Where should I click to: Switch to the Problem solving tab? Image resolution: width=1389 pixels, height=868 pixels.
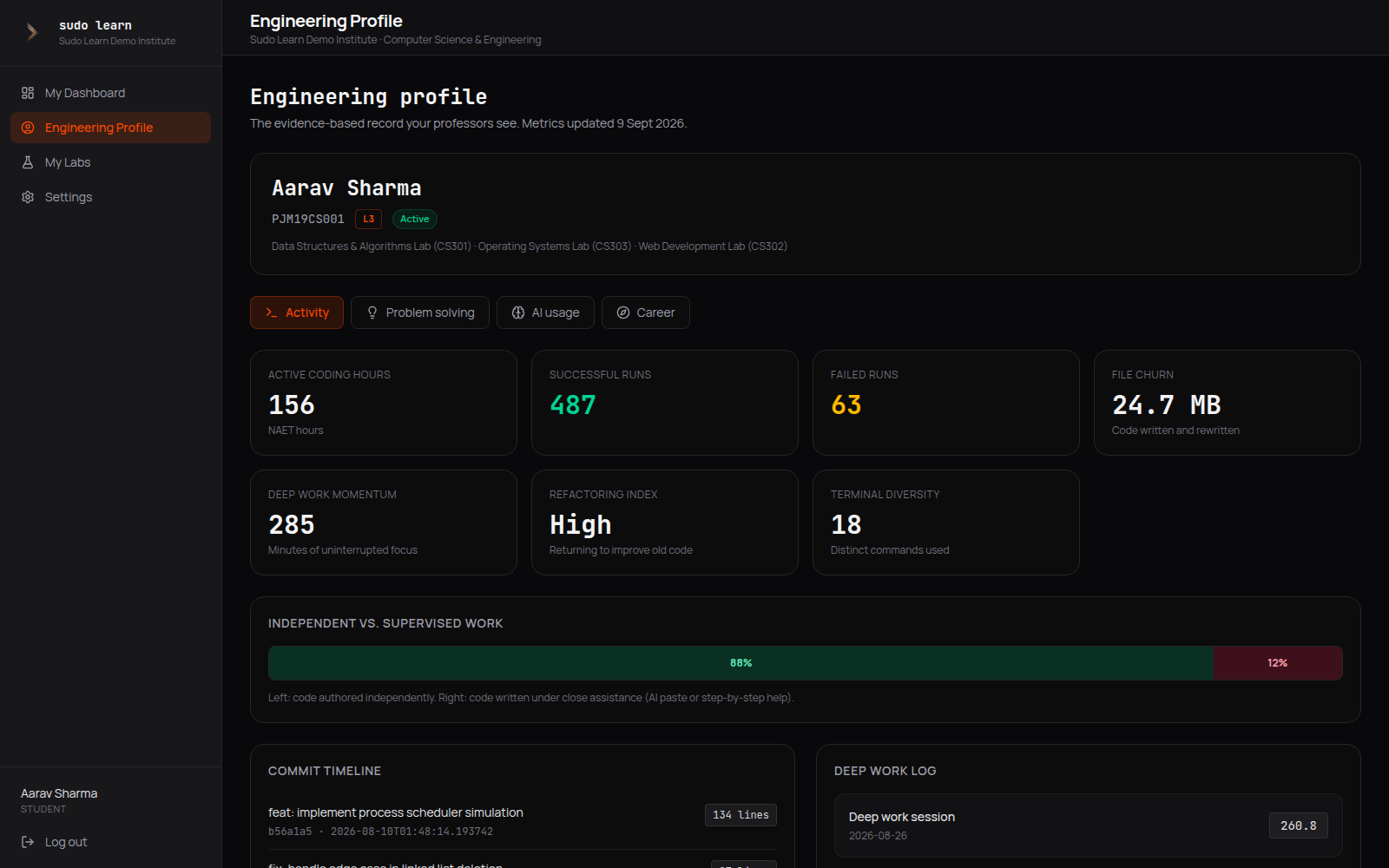(420, 312)
